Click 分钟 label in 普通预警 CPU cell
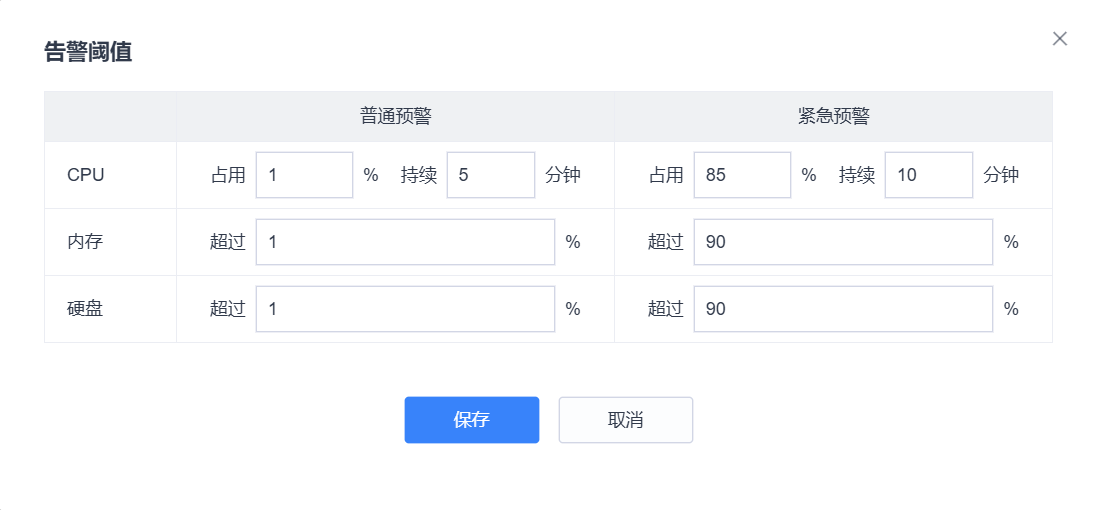Screen dimensions: 1096x510 tap(563, 175)
